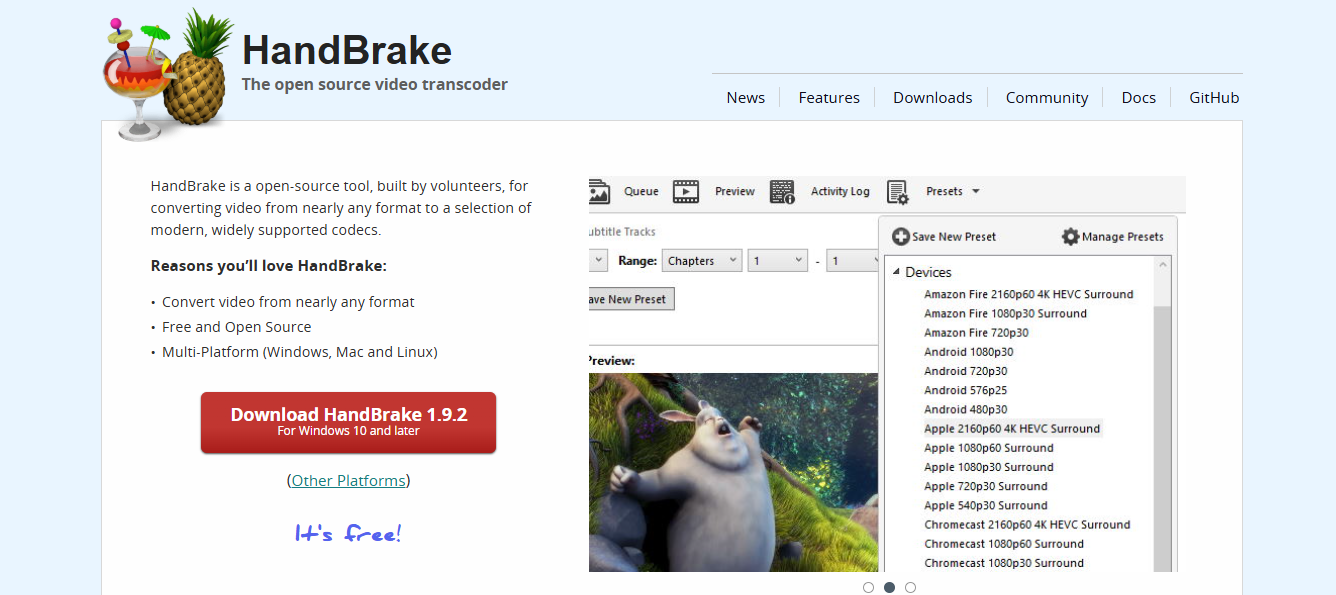
Task: Open the News page
Action: tap(746, 97)
